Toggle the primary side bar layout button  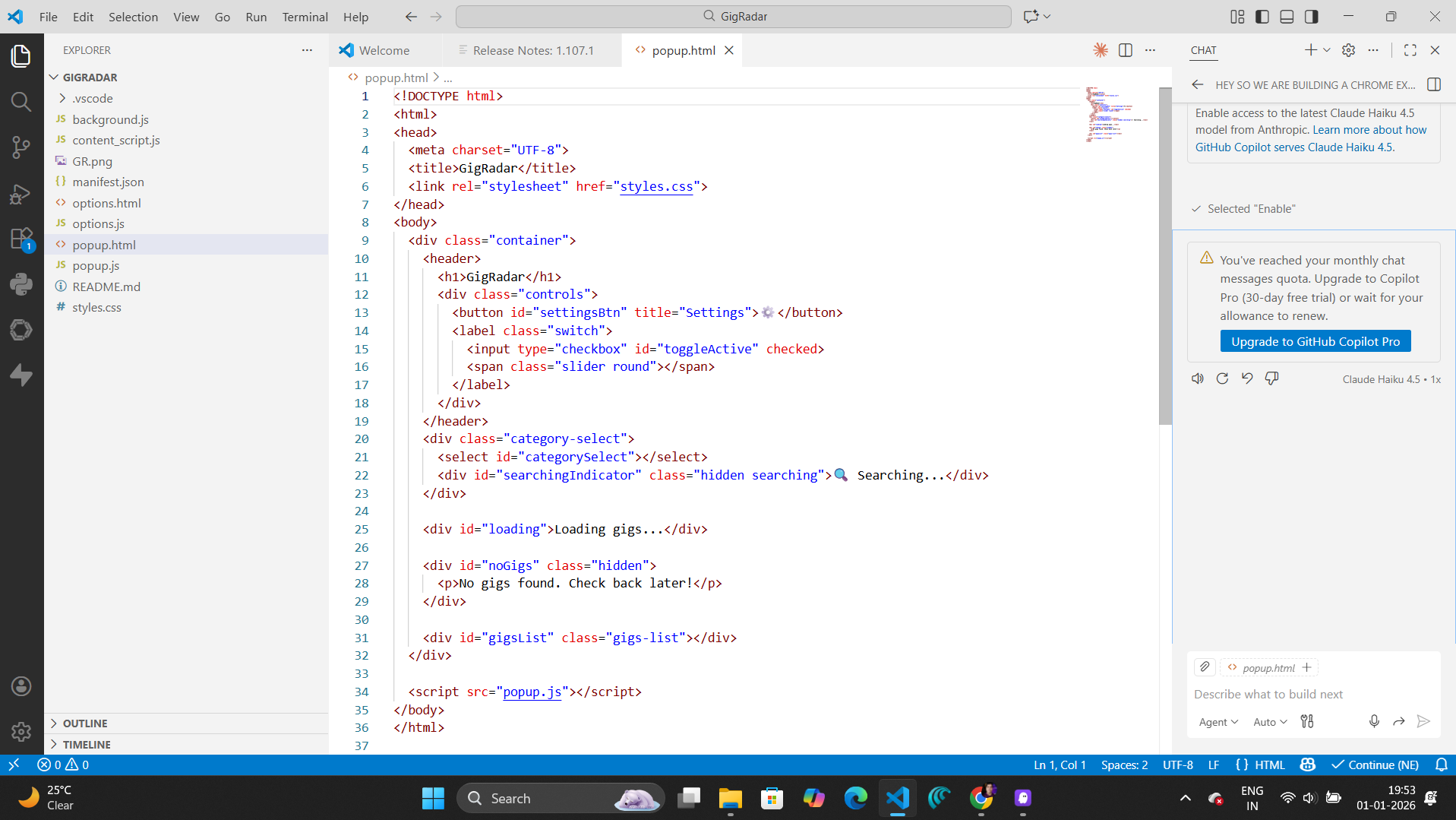click(x=1262, y=17)
